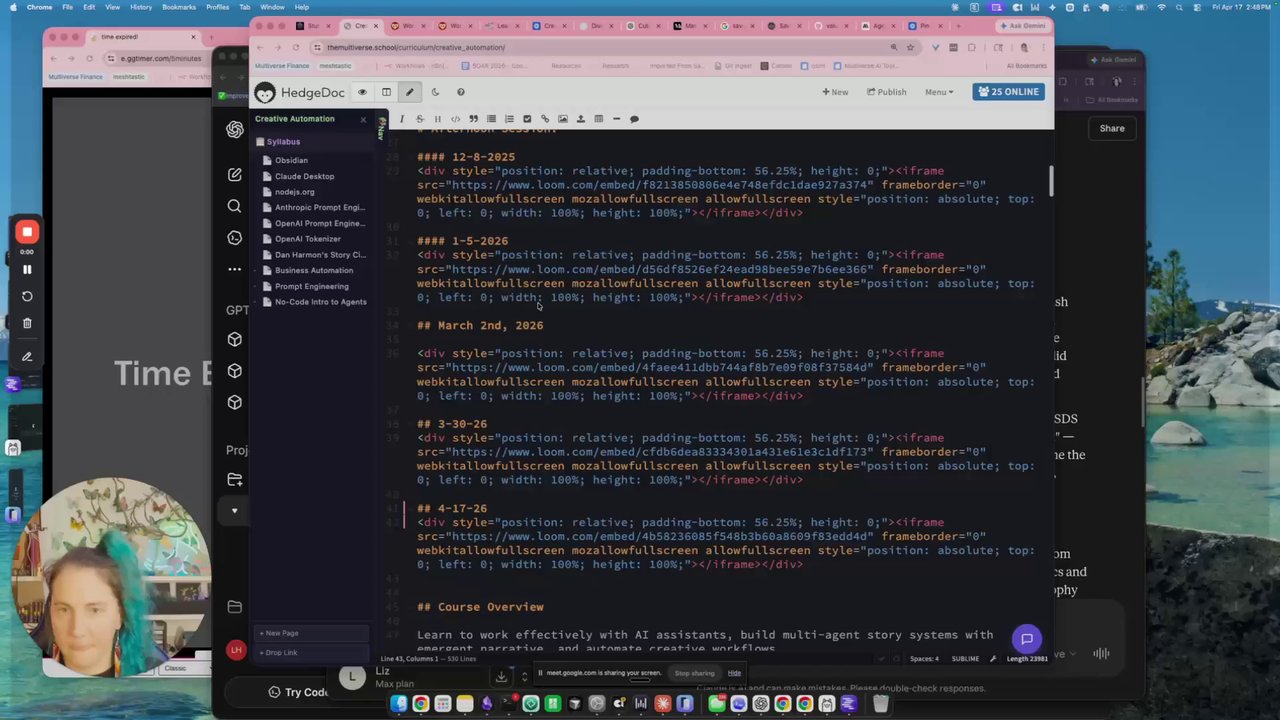Open the Syllabus page in the sidebar
1280x720 pixels.
pyautogui.click(x=282, y=142)
